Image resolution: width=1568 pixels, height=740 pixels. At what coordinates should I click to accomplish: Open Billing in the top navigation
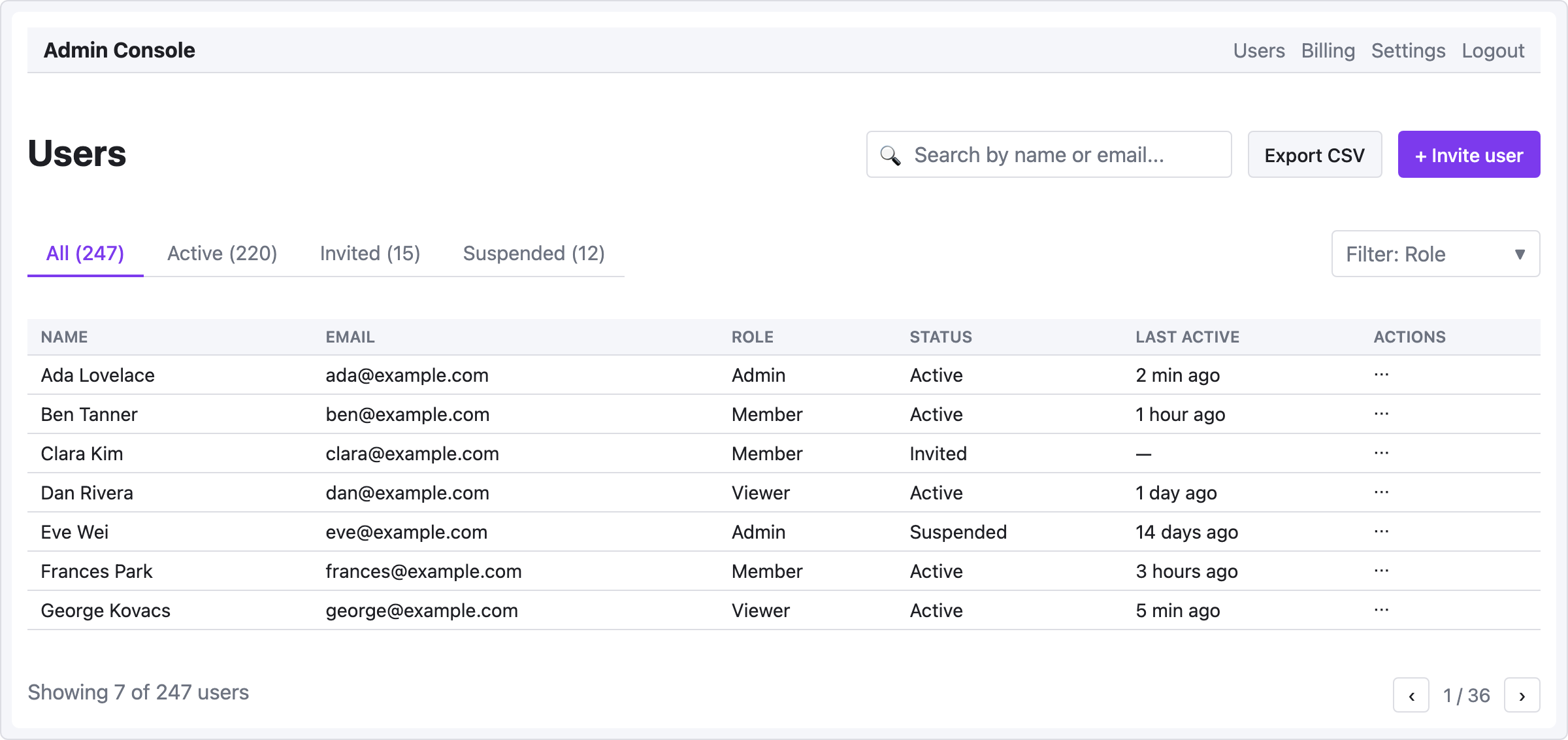(x=1328, y=50)
